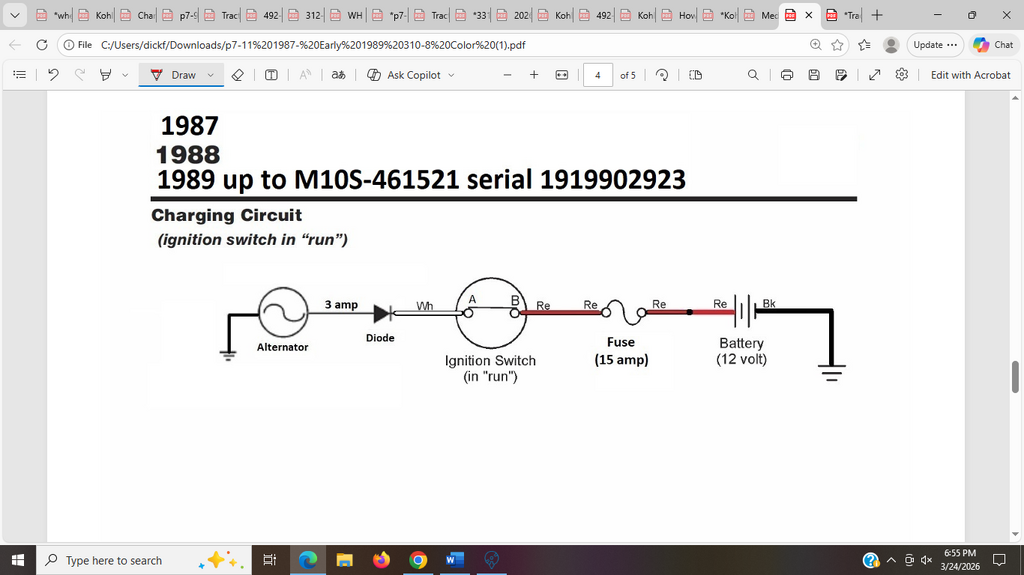Image resolution: width=1024 pixels, height=575 pixels.
Task: Click the Read aloud icon
Action: coord(305,75)
